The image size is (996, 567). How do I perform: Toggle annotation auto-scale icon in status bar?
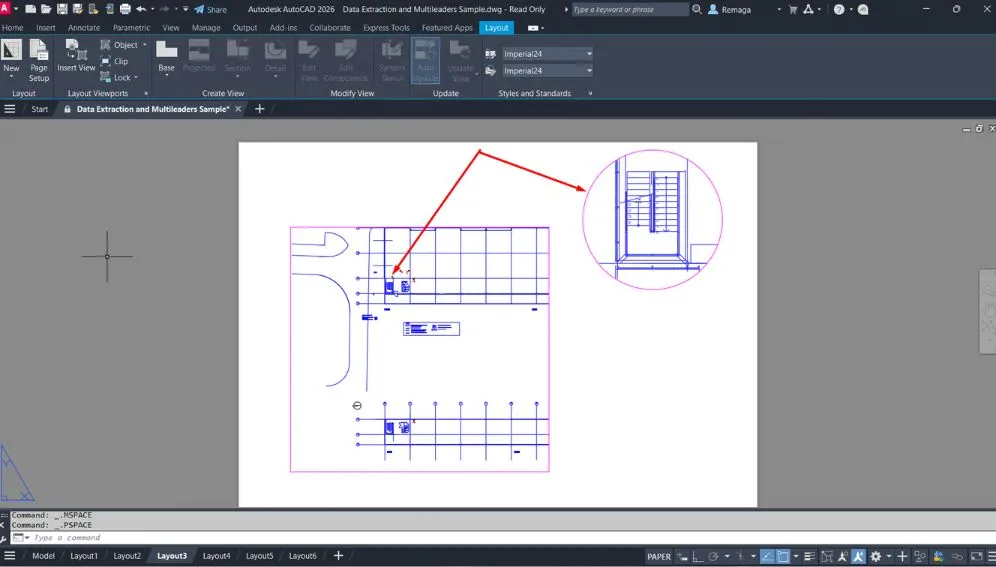[x=858, y=556]
